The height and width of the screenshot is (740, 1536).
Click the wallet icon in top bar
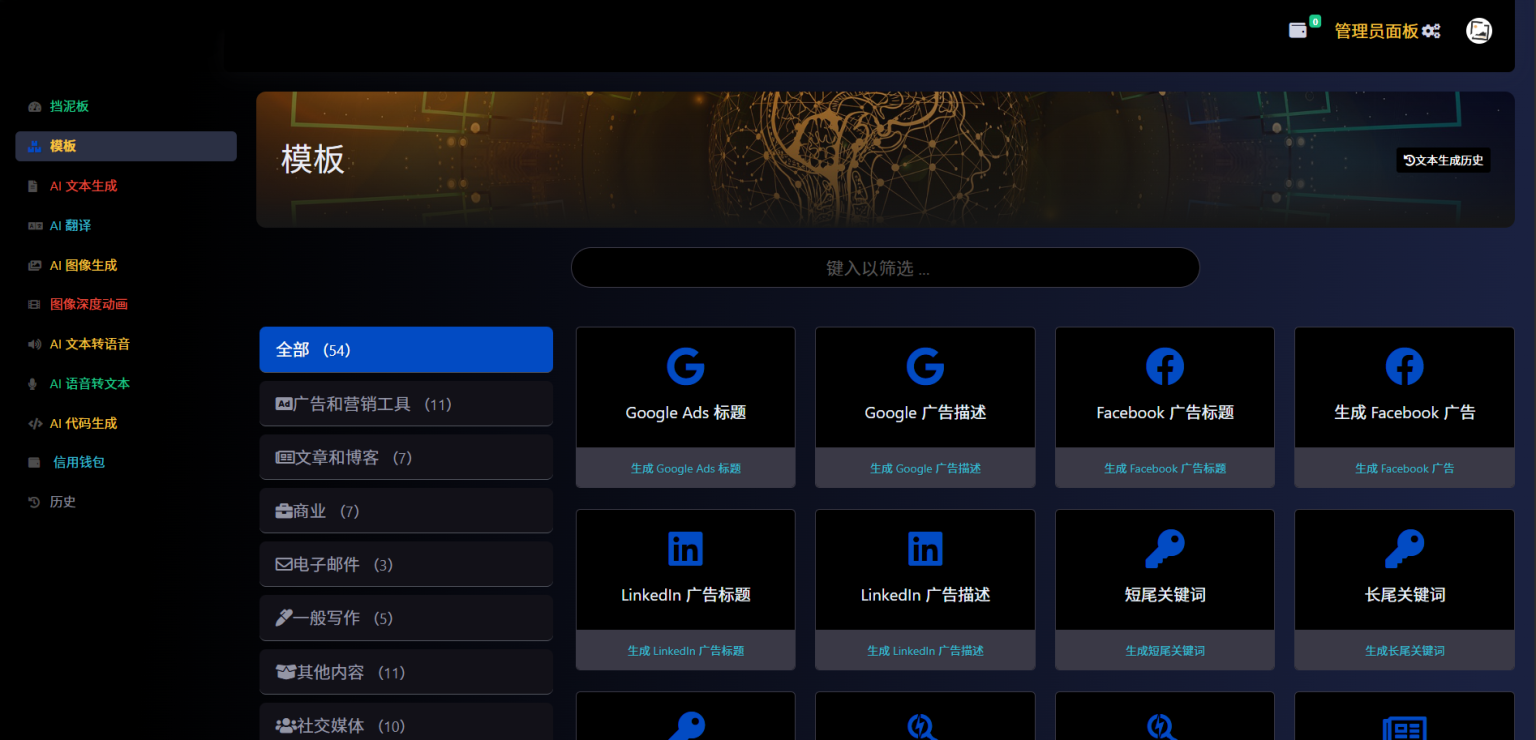(x=1298, y=31)
